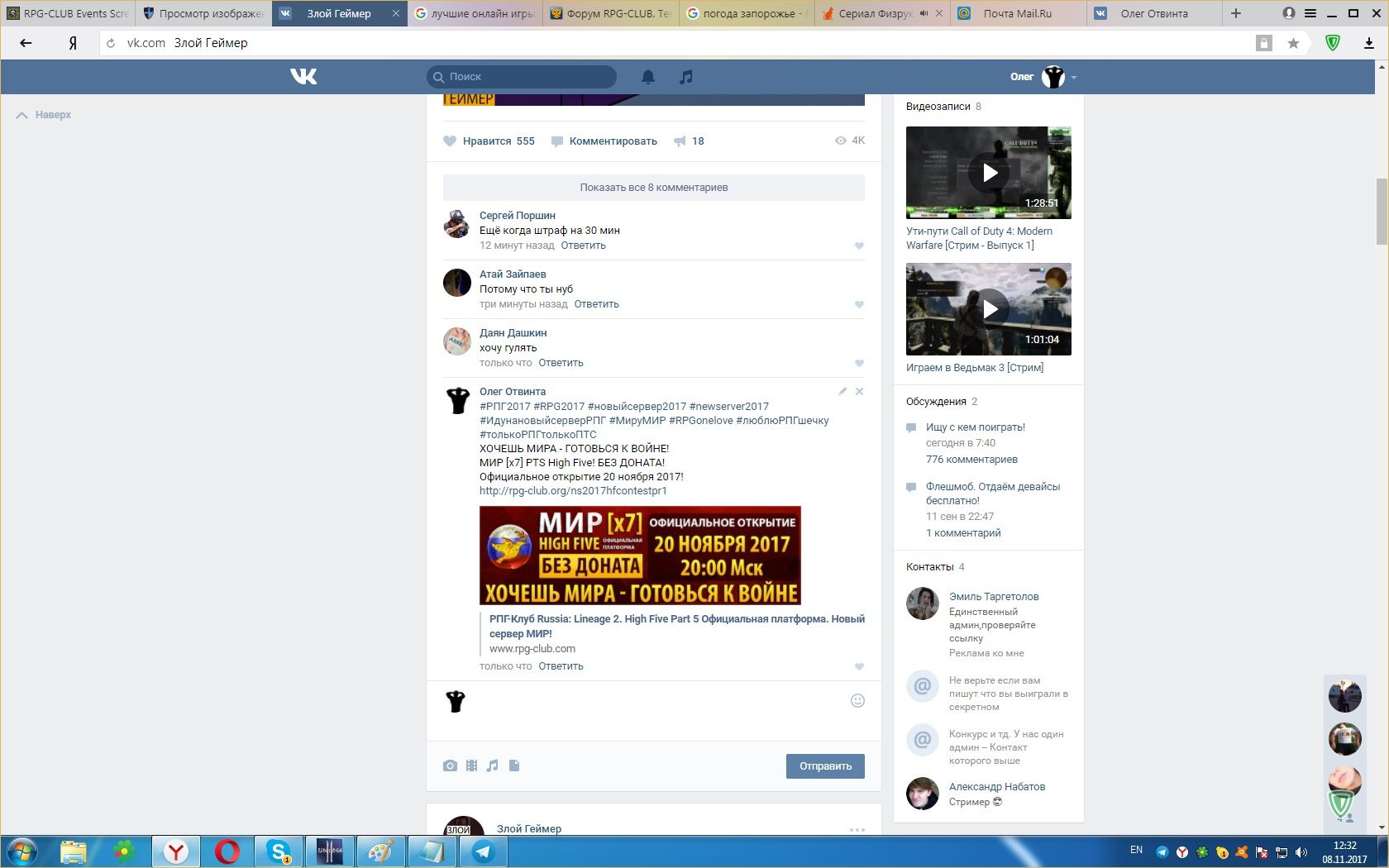
Task: Bookmark page with star icon
Action: [x=1293, y=43]
